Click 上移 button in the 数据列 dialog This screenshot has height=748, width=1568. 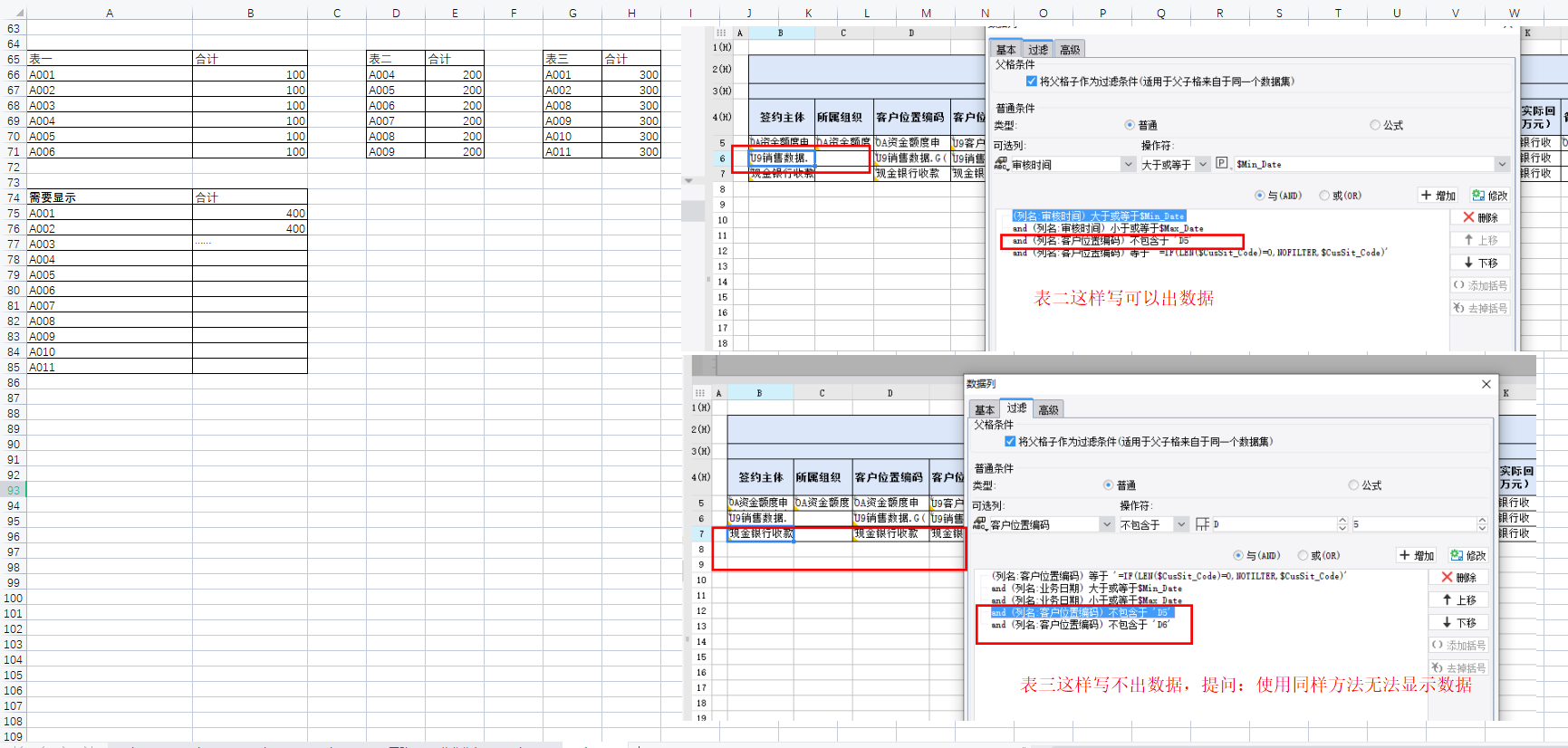click(1458, 599)
